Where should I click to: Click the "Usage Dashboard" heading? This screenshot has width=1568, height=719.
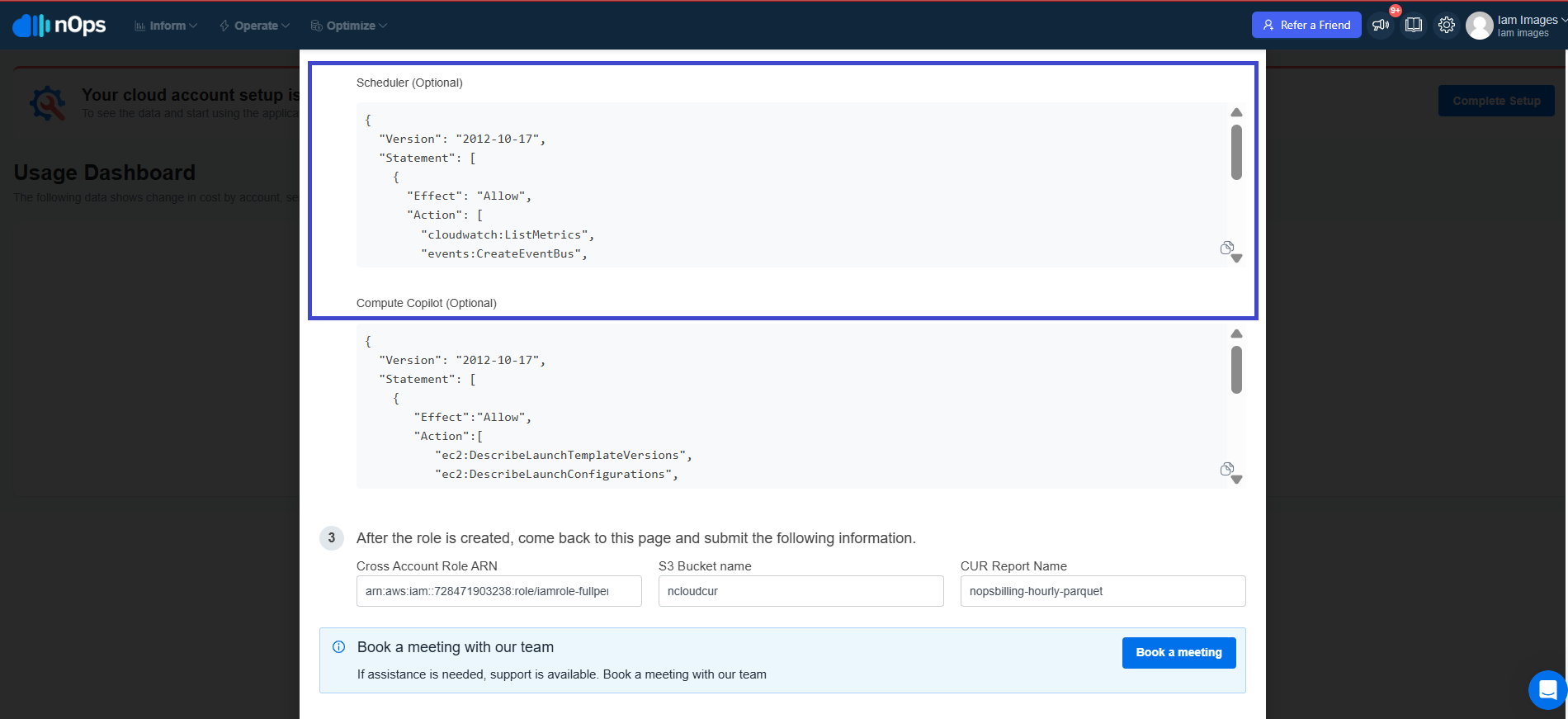tap(105, 173)
